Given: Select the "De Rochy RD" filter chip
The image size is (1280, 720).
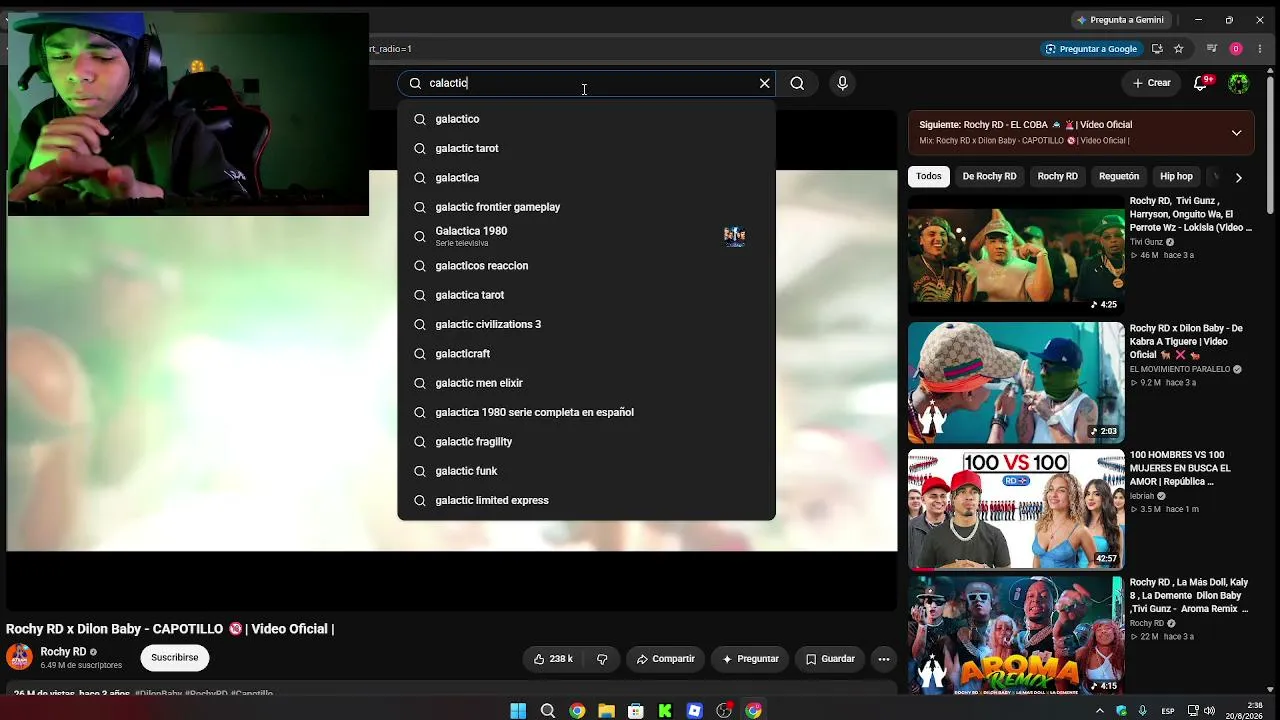Looking at the screenshot, I should tap(989, 176).
